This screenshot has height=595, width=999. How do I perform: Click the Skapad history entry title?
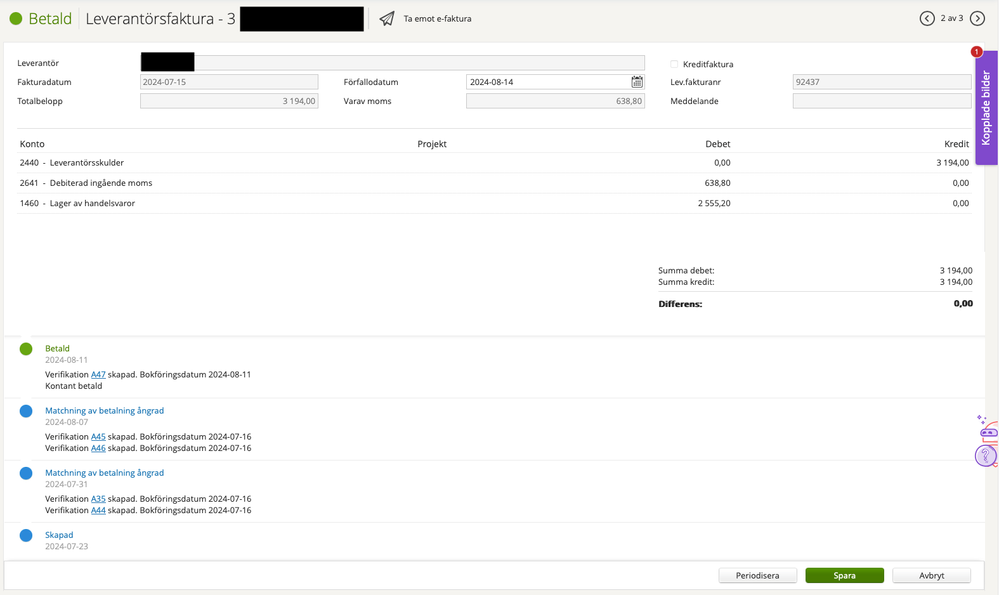59,535
